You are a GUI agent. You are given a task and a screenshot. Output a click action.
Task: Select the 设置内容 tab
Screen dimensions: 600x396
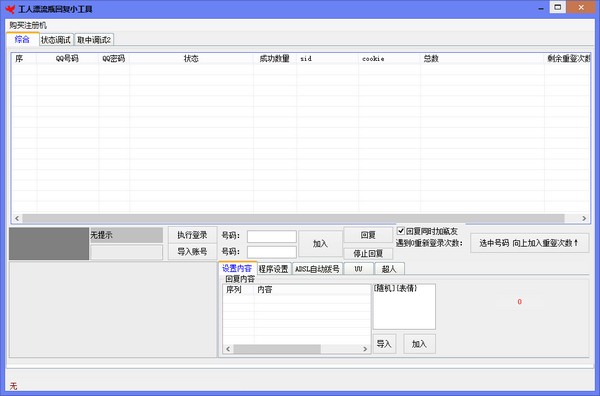coord(237,268)
